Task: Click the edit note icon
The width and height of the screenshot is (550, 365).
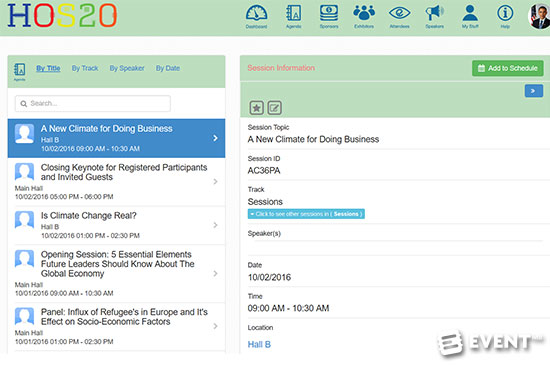Action: (x=274, y=108)
